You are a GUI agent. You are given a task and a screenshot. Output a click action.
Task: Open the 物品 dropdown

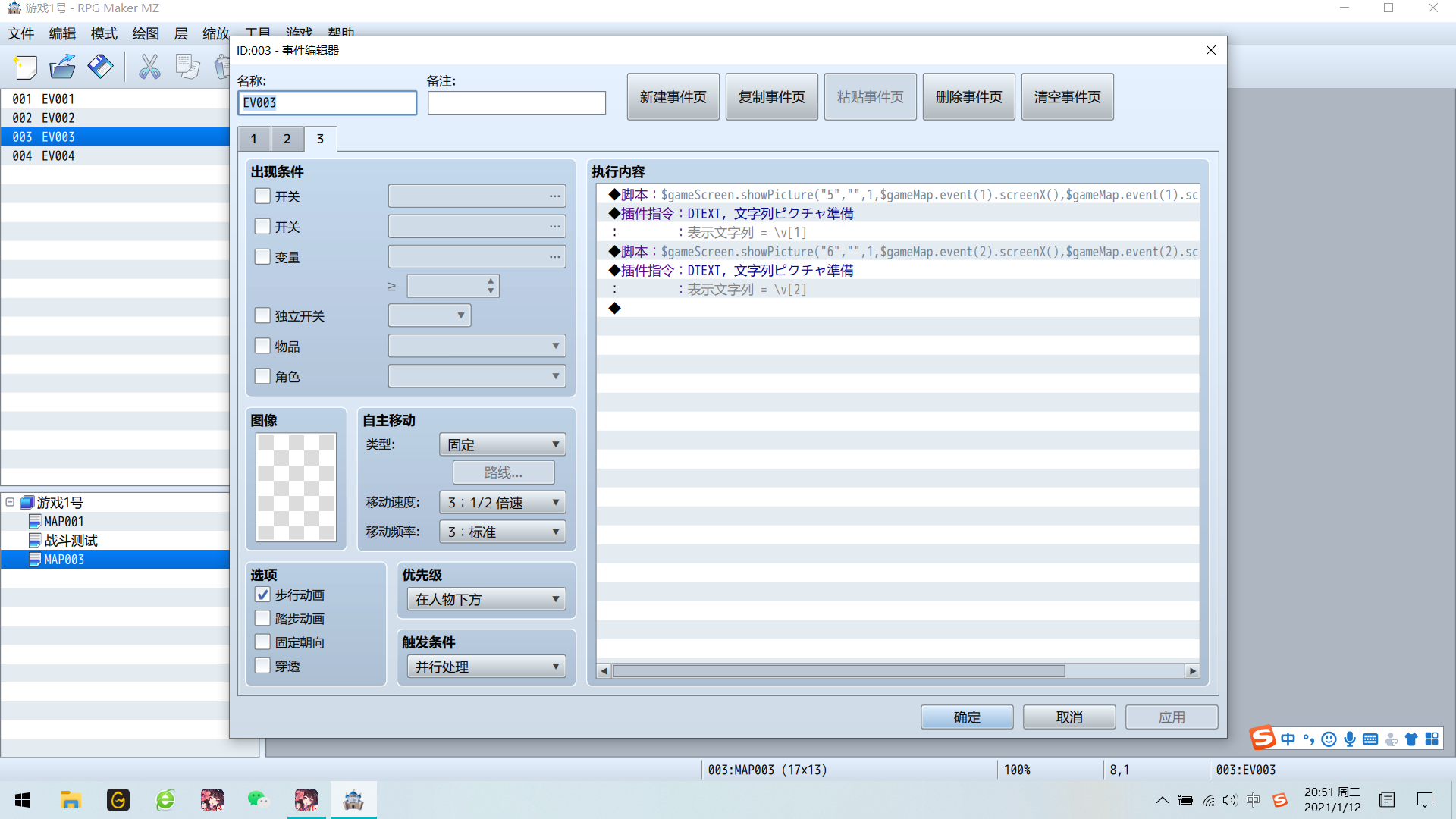click(477, 346)
